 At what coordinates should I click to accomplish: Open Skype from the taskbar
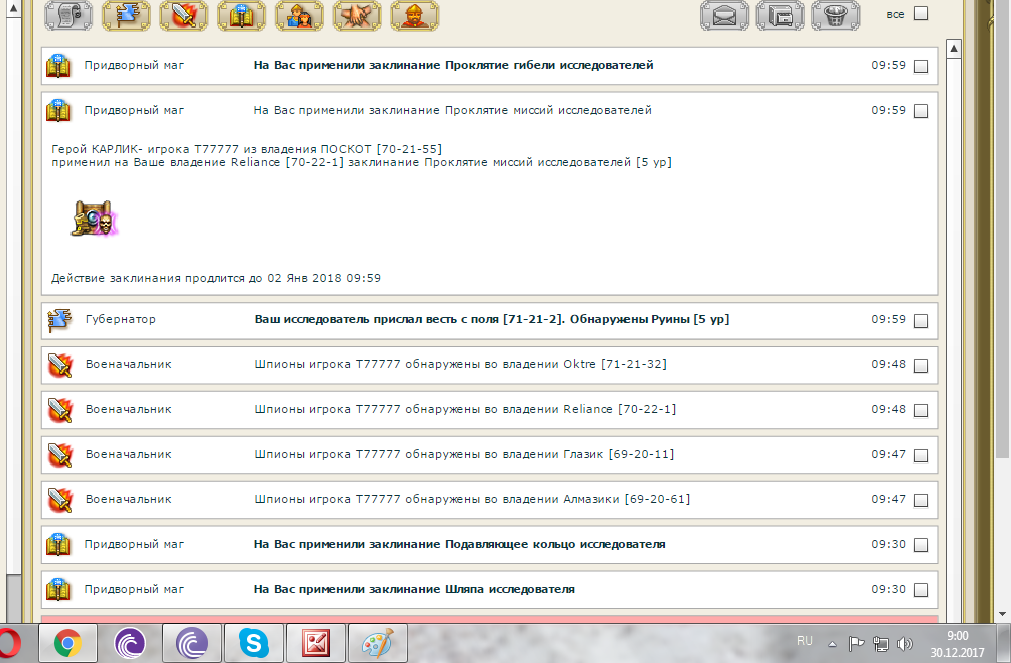click(x=253, y=641)
